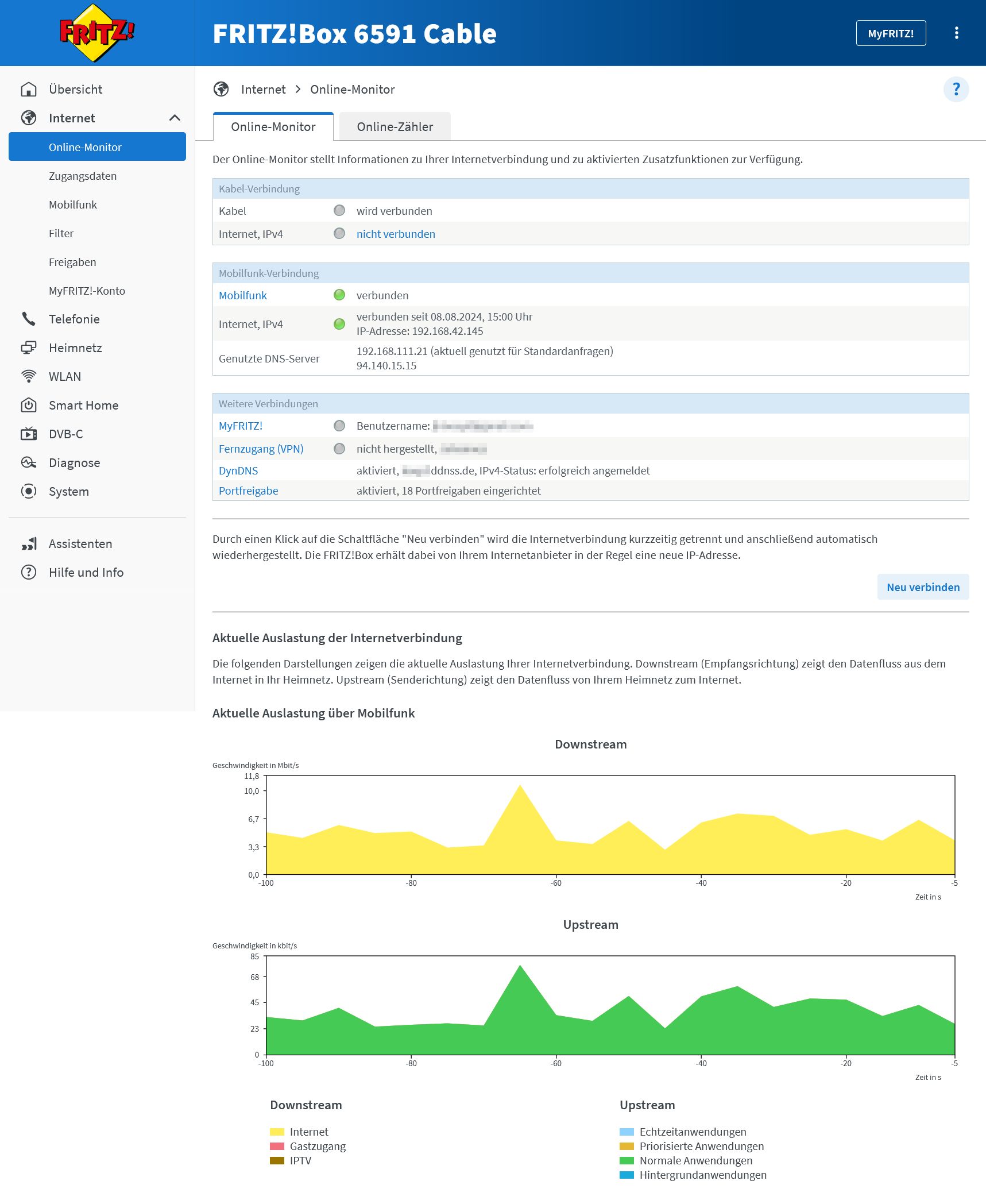
Task: Click the Upstream chart peak
Action: 520,966
